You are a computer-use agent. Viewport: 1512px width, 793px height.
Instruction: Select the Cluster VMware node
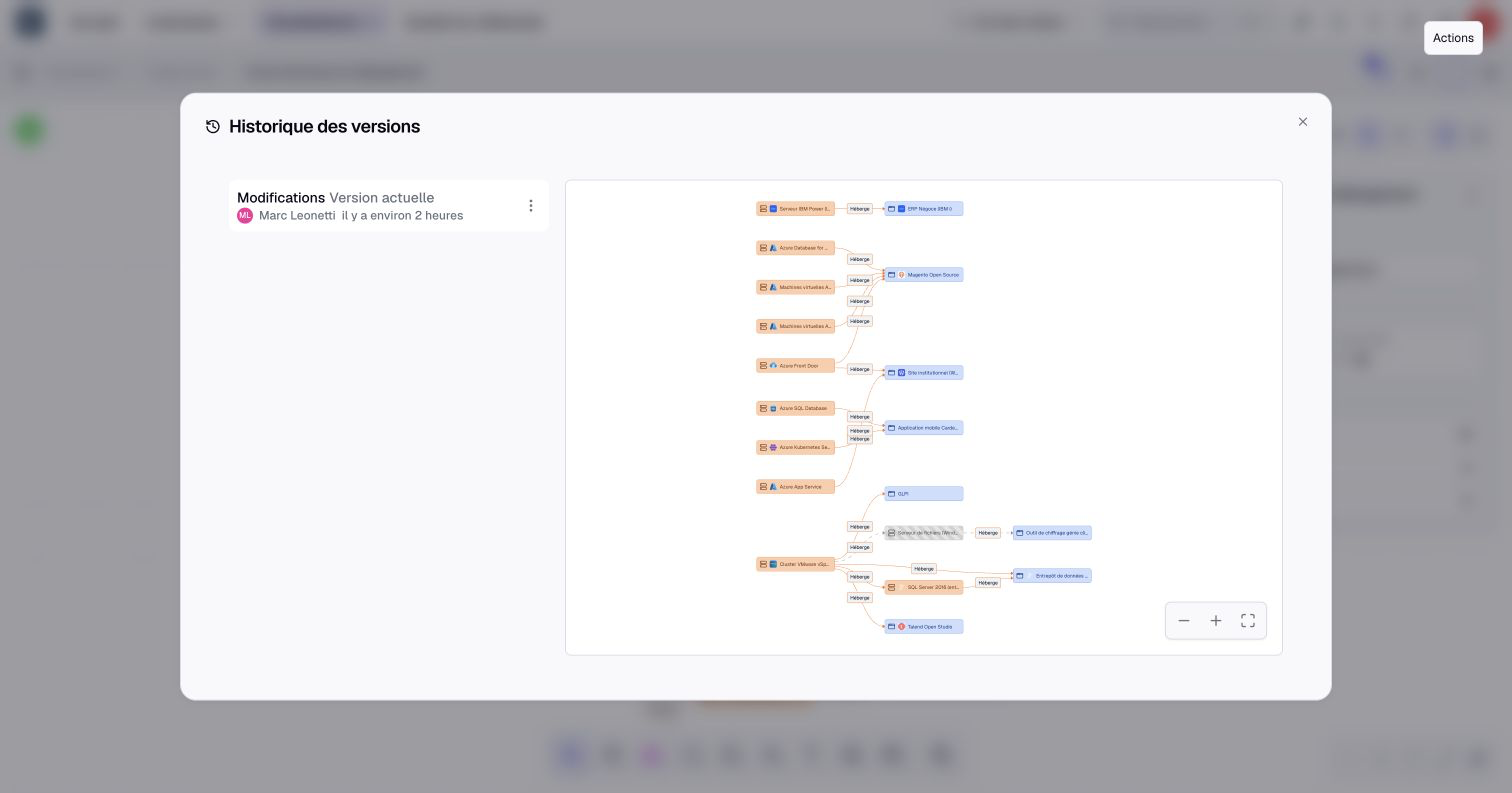(796, 565)
